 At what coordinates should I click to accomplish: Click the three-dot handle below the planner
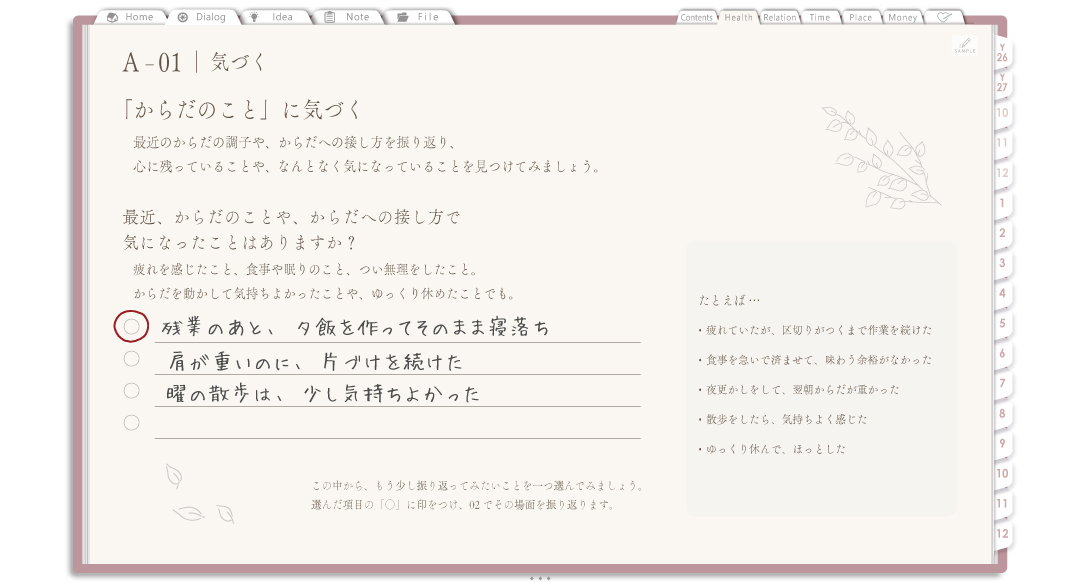[x=540, y=578]
